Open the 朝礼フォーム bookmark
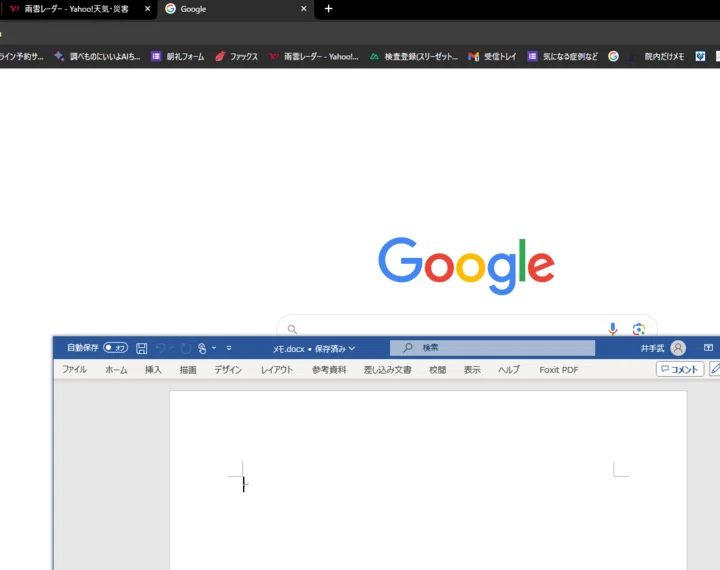The image size is (720, 570). [x=178, y=56]
